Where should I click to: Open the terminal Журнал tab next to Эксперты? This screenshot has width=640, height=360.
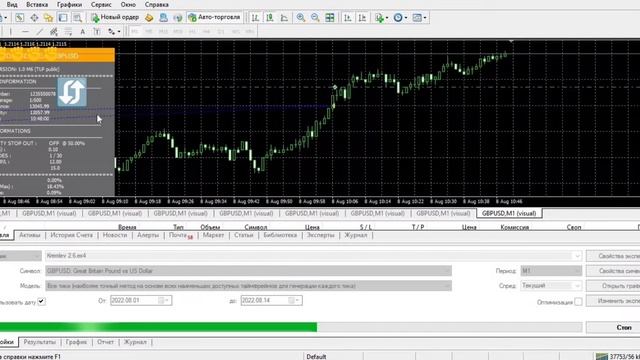point(356,235)
